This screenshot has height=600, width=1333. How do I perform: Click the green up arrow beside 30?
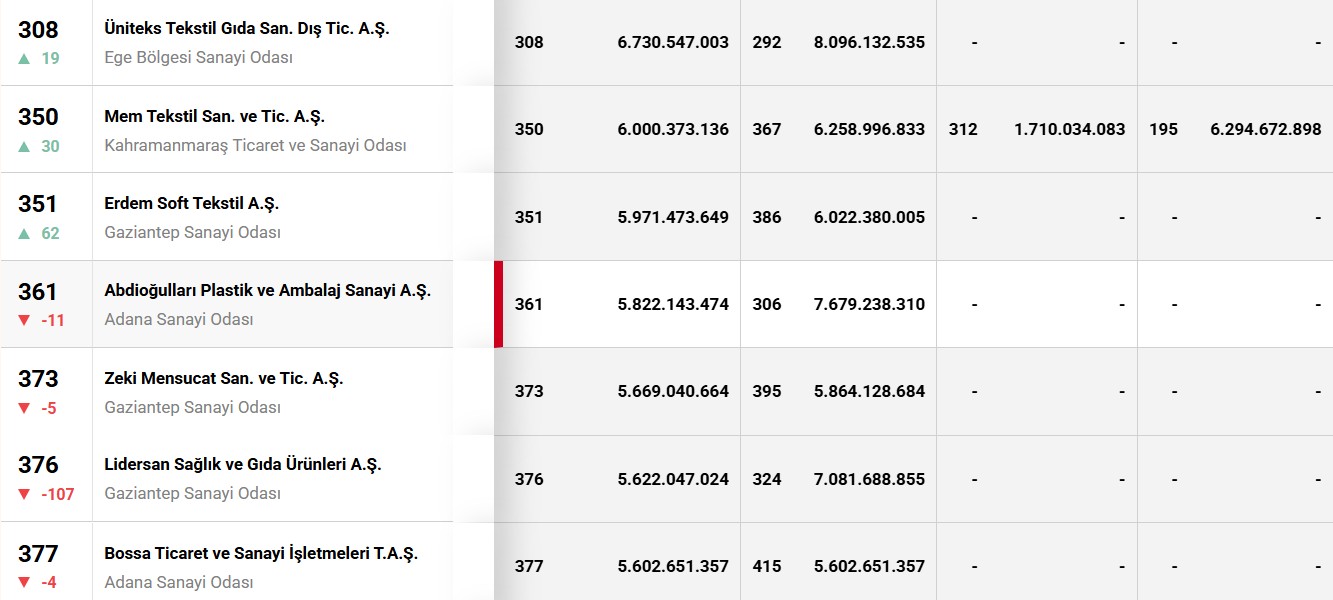pyautogui.click(x=24, y=146)
